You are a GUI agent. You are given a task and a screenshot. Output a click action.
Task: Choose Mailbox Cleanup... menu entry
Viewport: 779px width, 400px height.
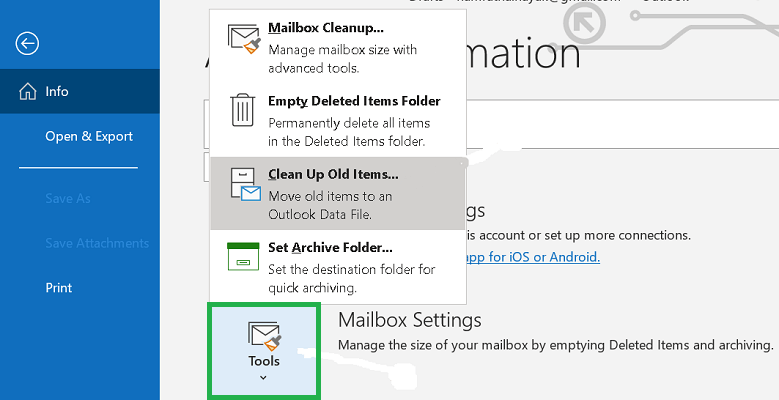[338, 47]
